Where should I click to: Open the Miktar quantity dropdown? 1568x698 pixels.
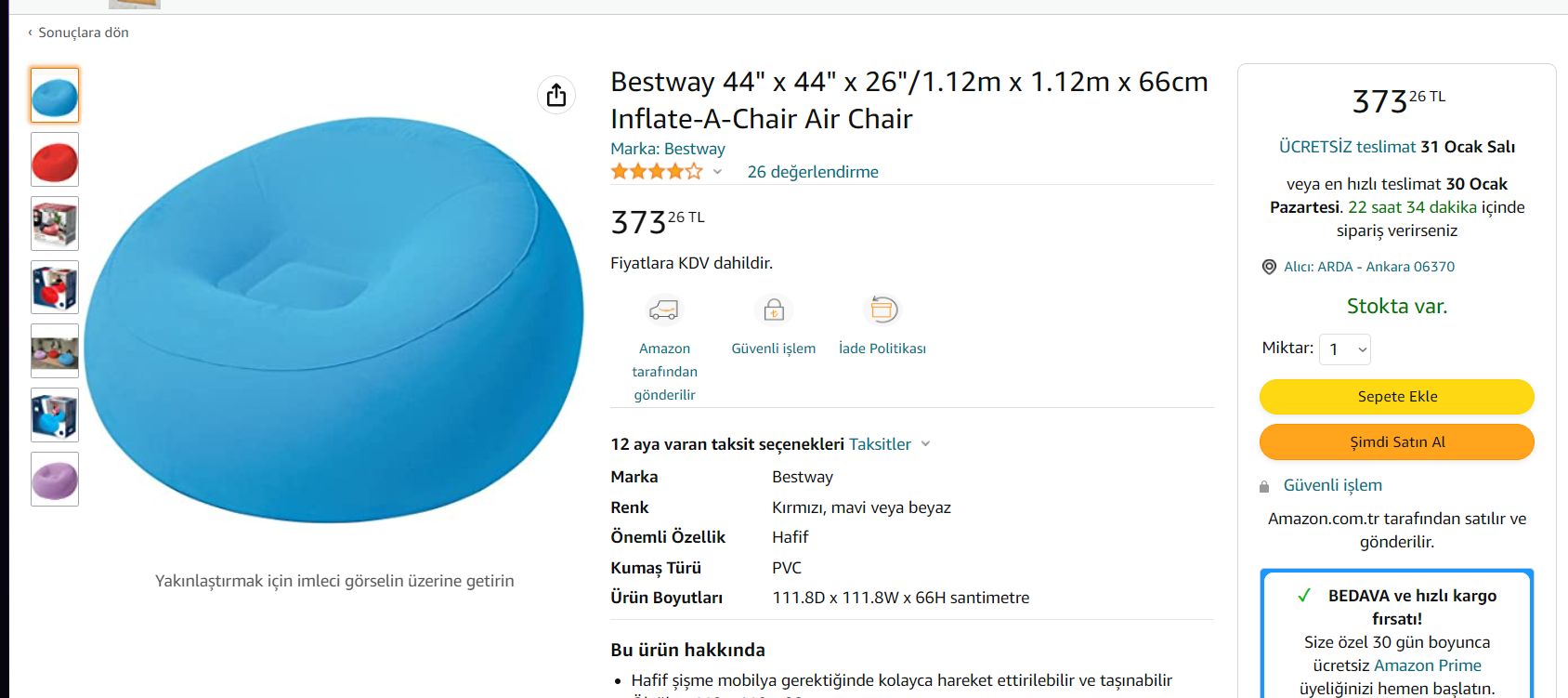point(1345,349)
